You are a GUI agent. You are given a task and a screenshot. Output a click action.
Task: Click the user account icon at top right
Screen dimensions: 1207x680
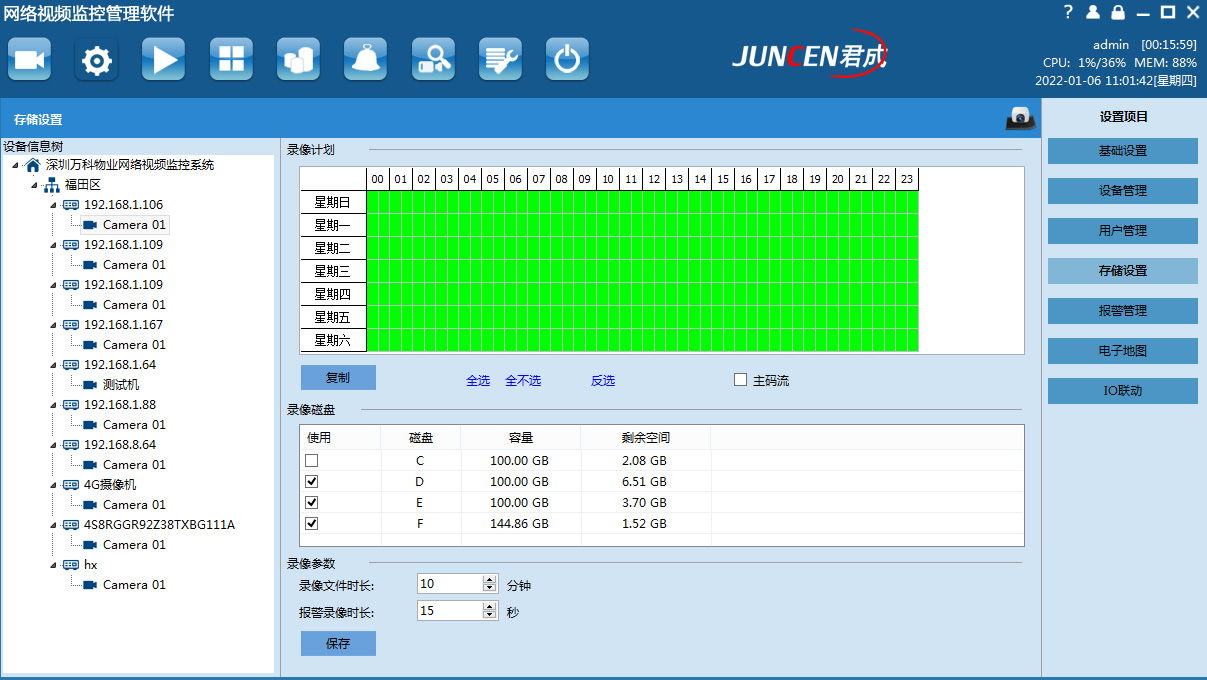tap(1093, 12)
